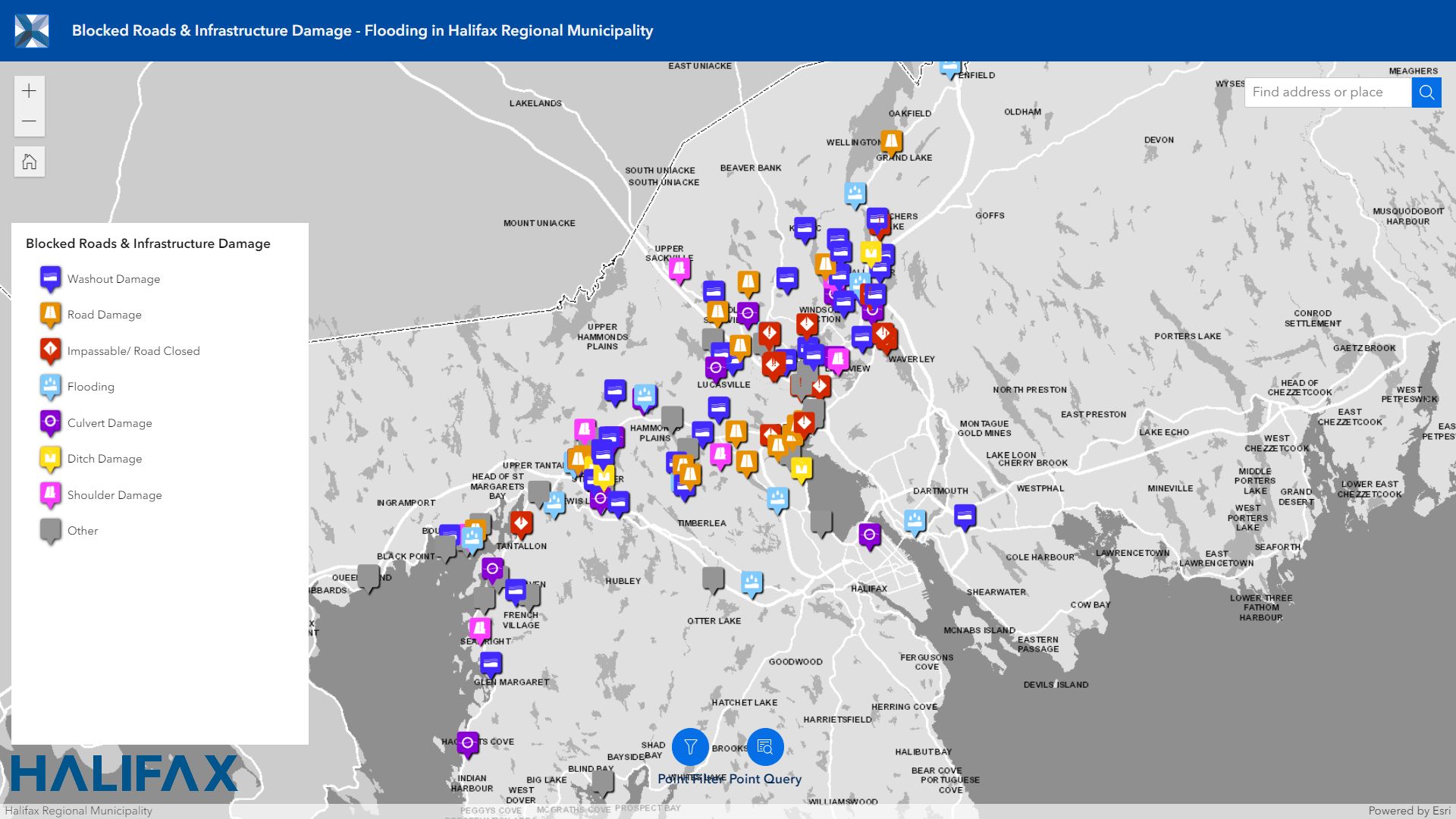Click the Flooding marker near Otter Lake
The width and height of the screenshot is (1456, 819).
pyautogui.click(x=752, y=583)
